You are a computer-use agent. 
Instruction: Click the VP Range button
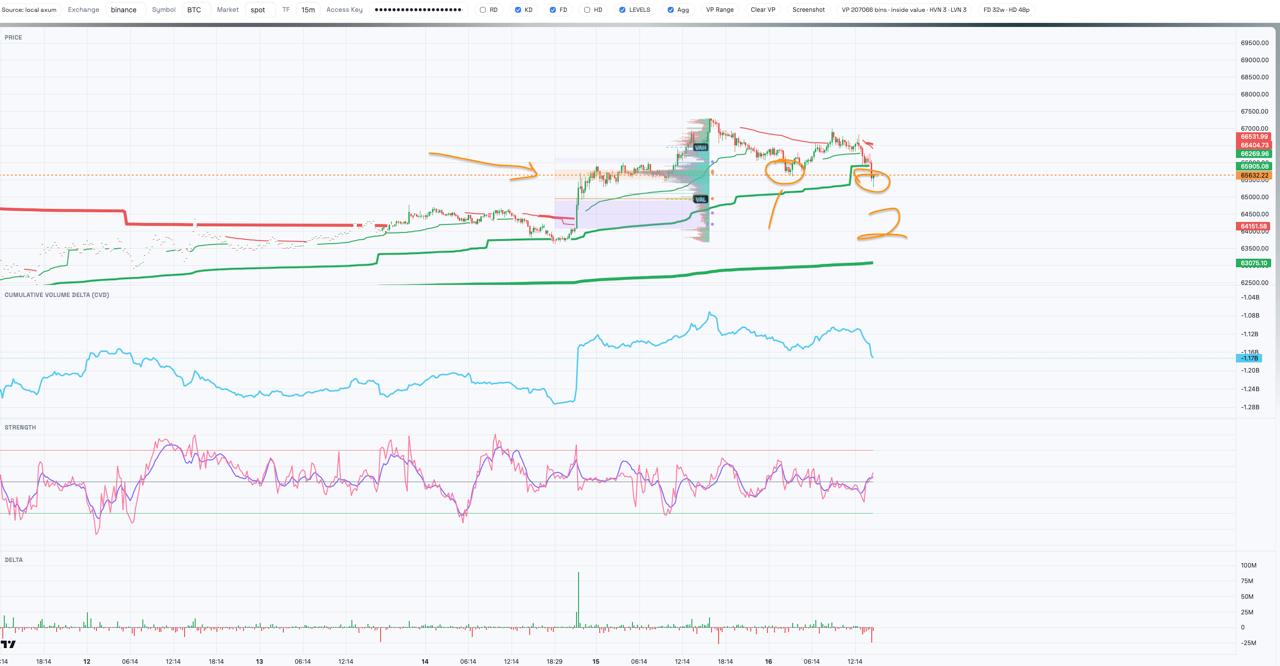tap(720, 10)
